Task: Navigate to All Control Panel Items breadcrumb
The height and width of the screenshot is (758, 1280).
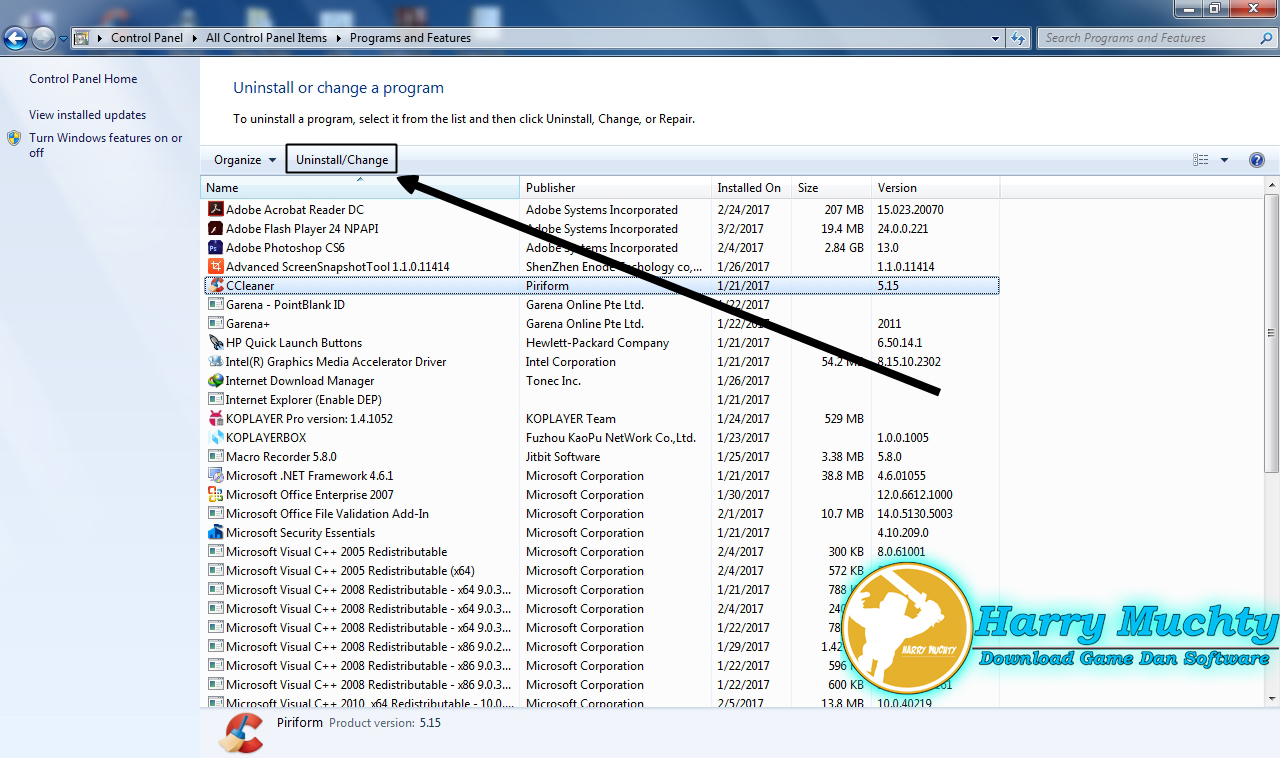Action: click(266, 38)
